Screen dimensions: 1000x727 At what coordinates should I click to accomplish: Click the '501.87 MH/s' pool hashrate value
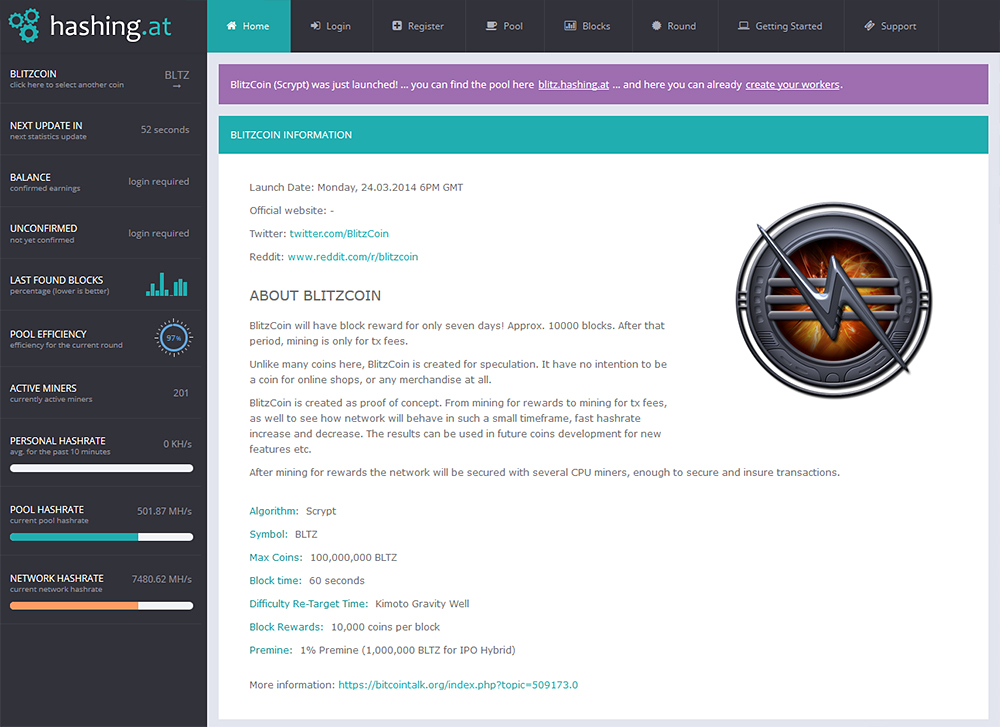pyautogui.click(x=165, y=511)
